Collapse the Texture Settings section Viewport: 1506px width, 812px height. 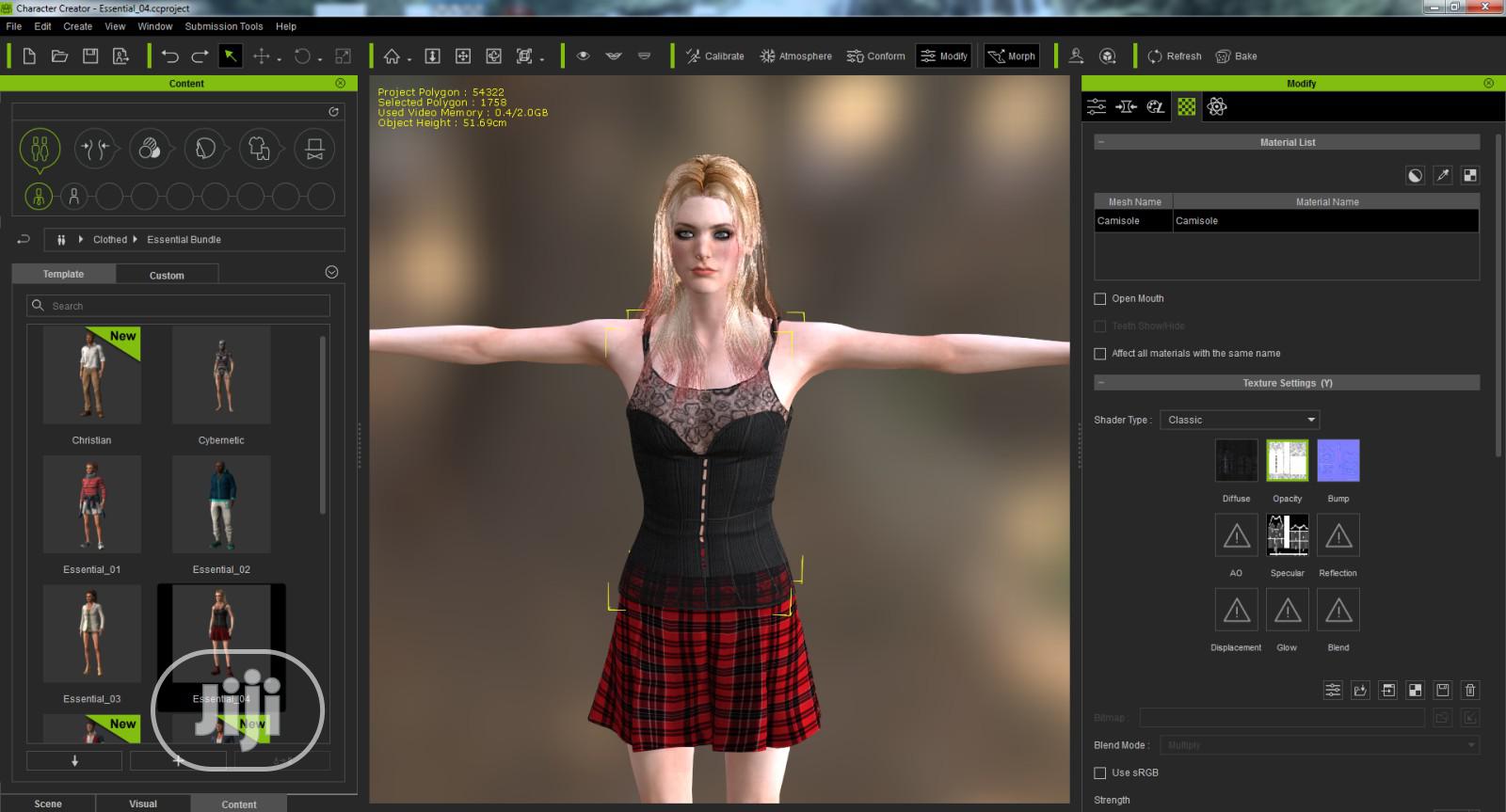tap(1101, 383)
